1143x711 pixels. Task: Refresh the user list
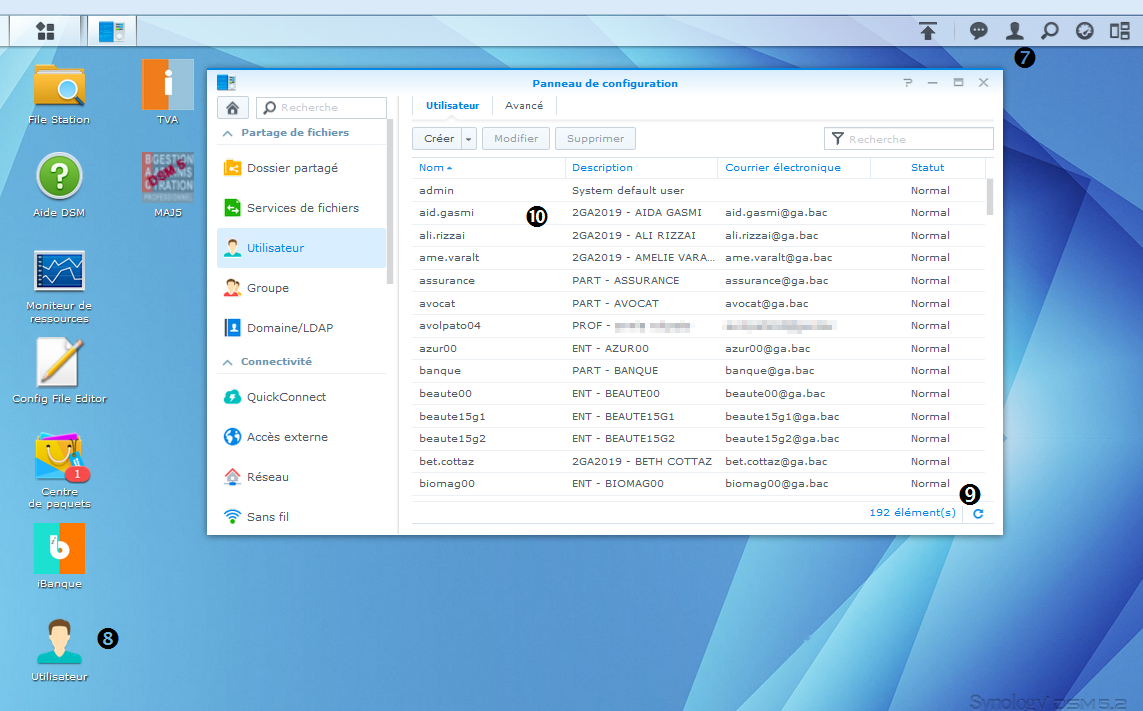[978, 513]
